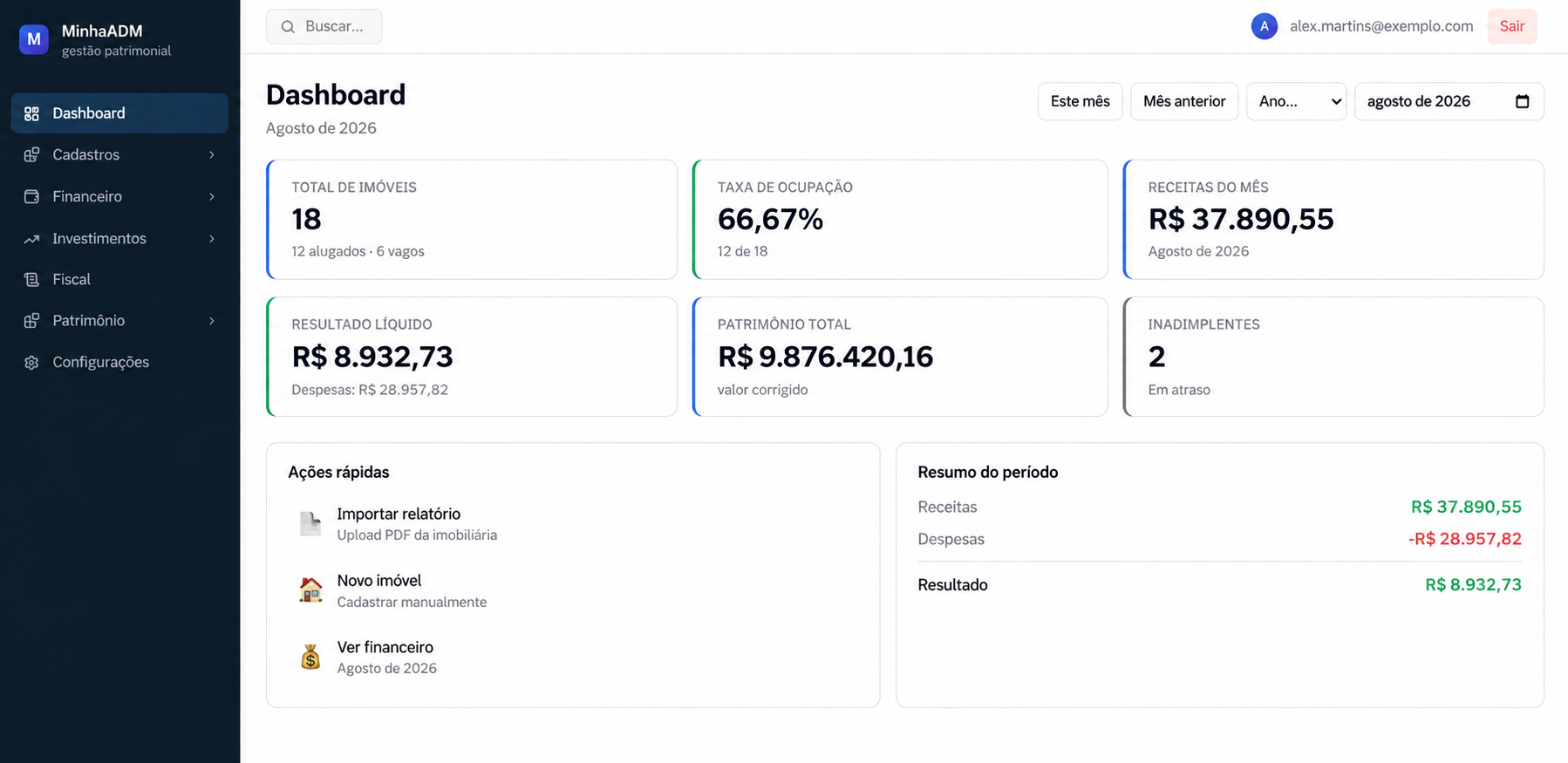Click the Investimentos trend-line icon
Viewport: 1568px width, 763px height.
31,238
